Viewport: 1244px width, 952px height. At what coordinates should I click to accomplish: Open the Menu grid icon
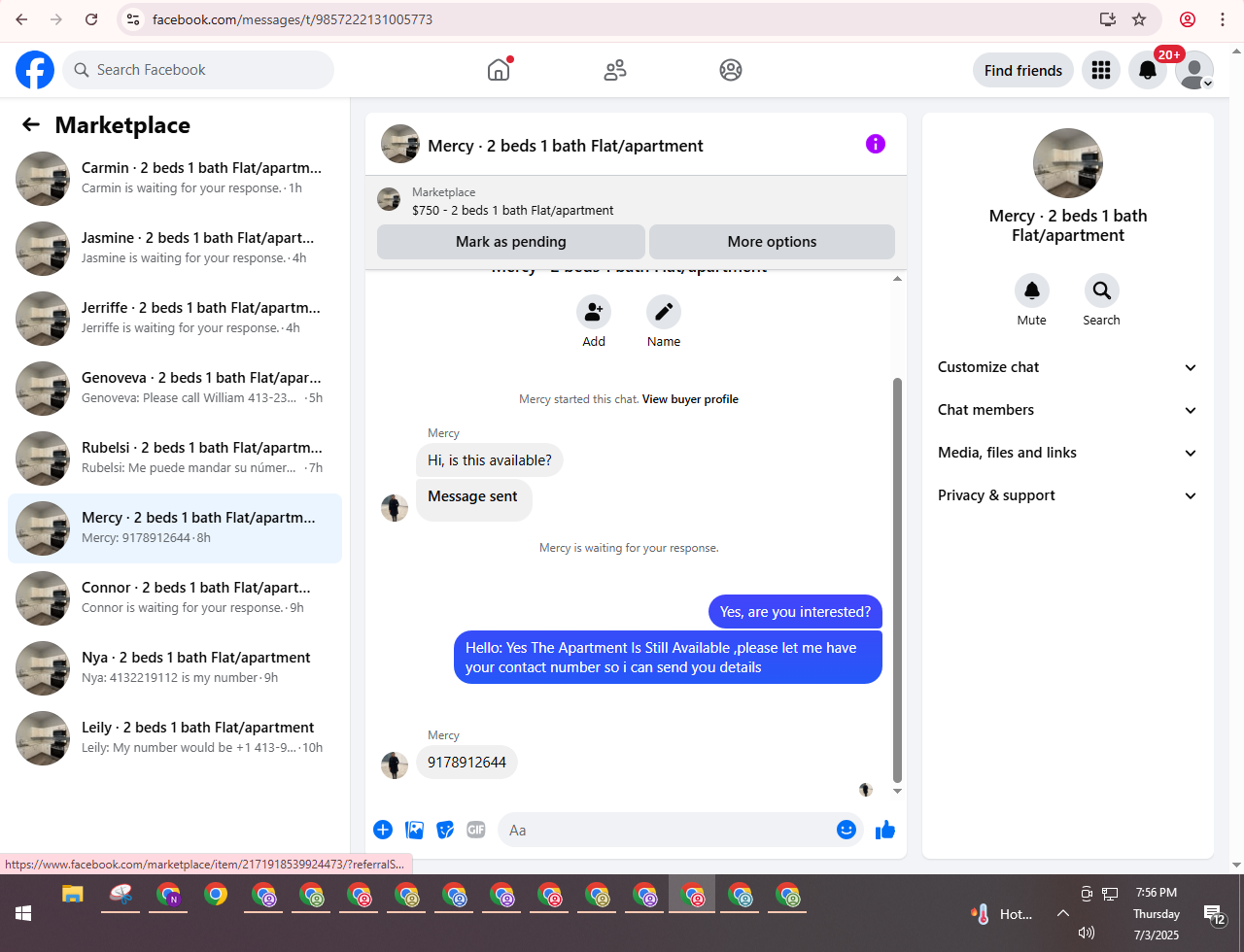1101,70
